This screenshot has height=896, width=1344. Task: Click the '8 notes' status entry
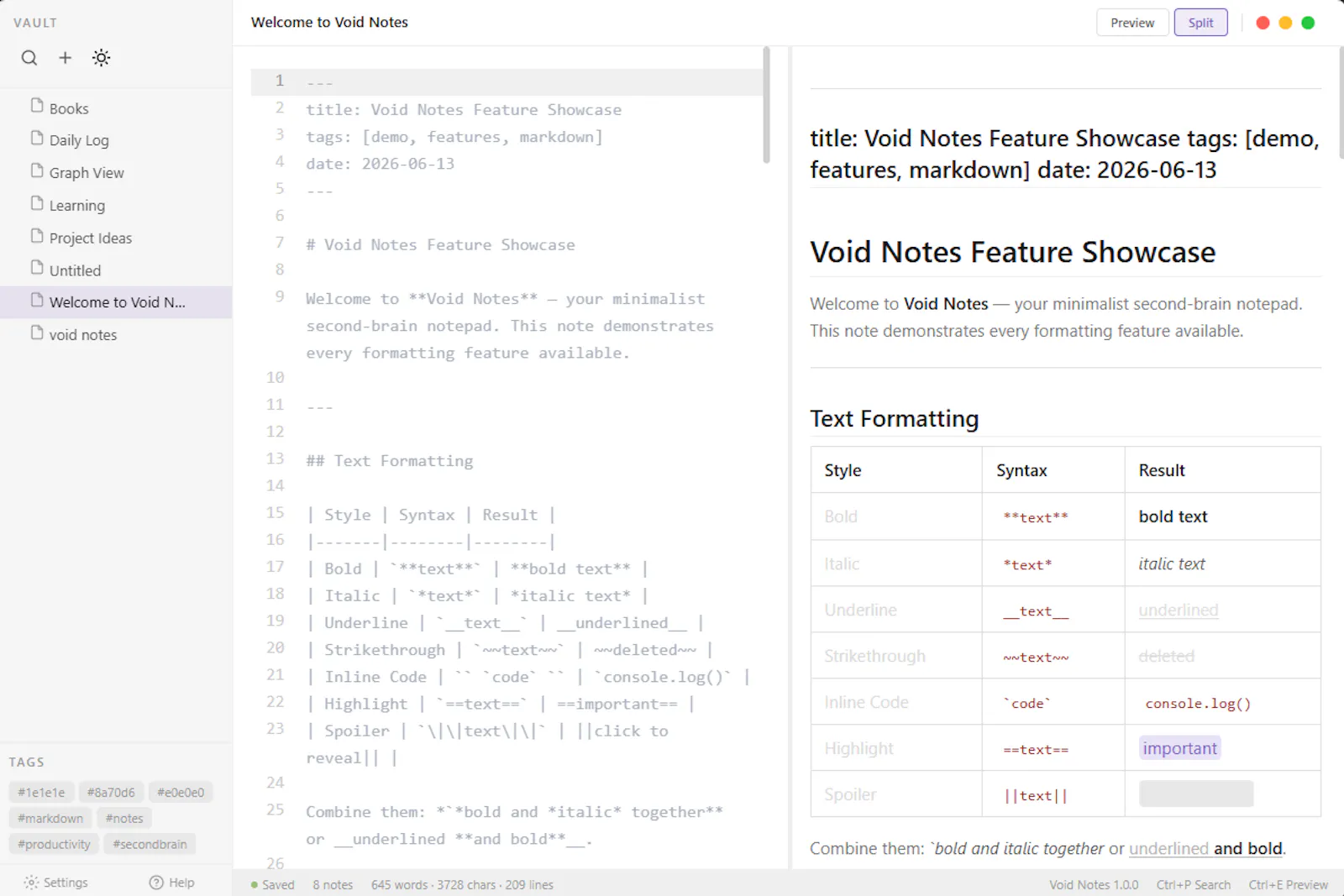(x=333, y=885)
